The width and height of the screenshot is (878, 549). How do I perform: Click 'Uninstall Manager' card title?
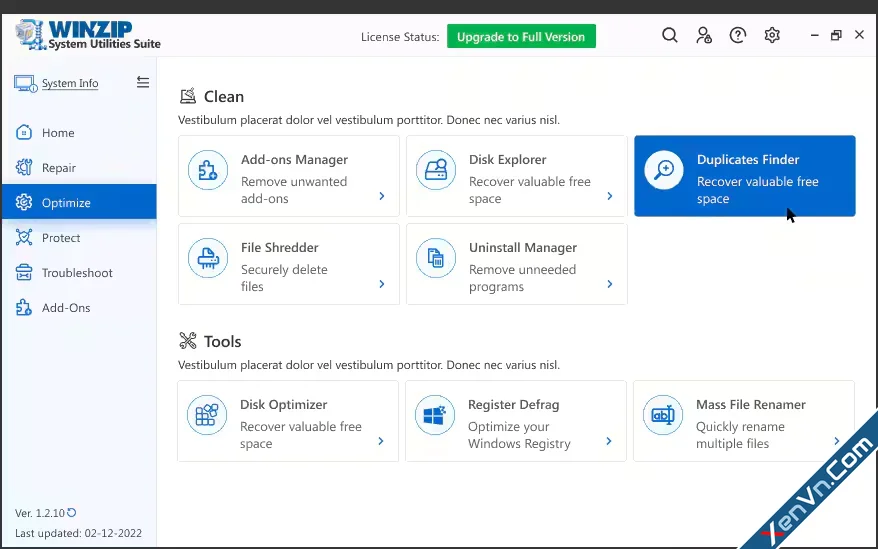pos(522,248)
